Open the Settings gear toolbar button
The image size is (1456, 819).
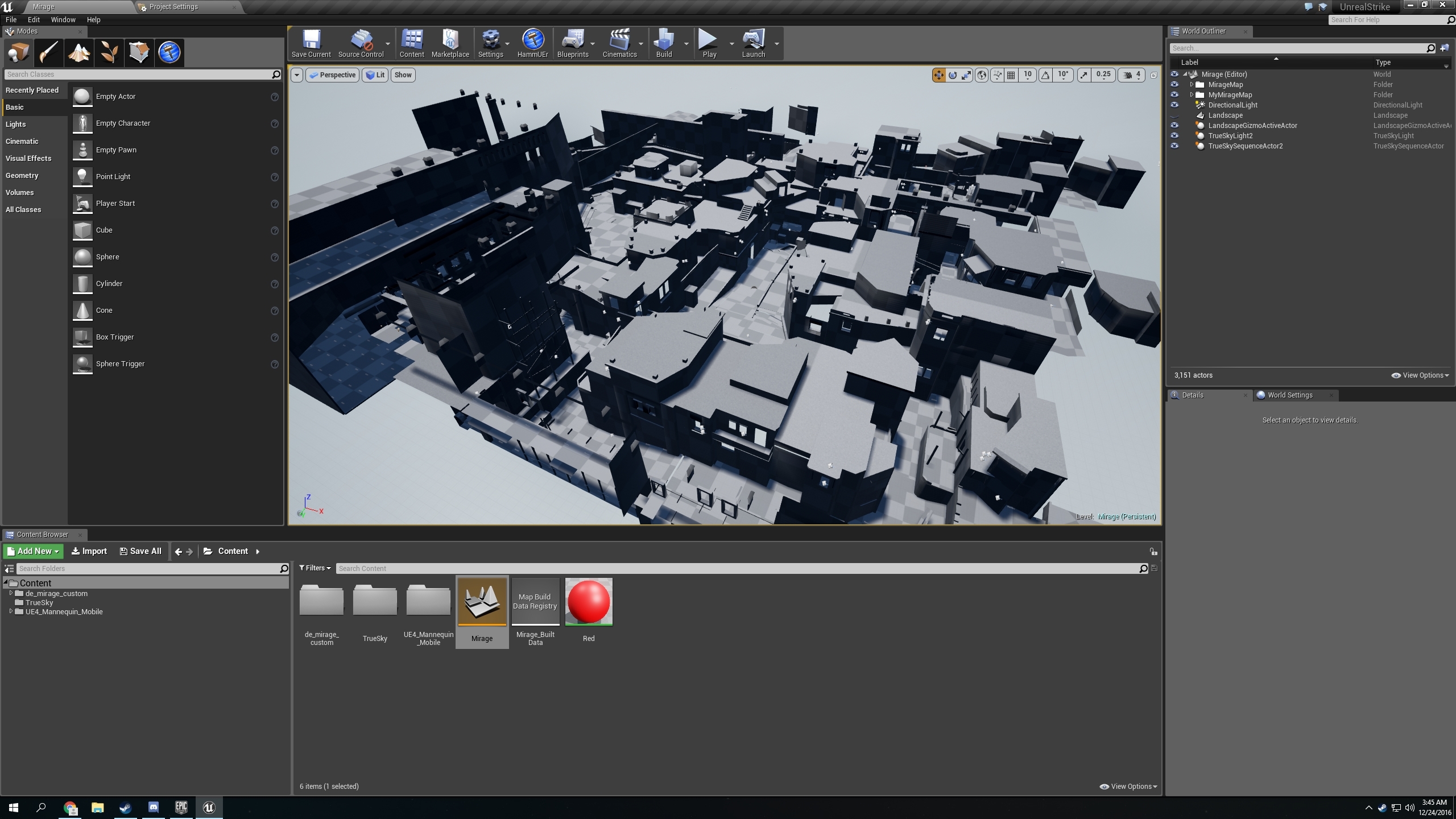click(x=490, y=44)
